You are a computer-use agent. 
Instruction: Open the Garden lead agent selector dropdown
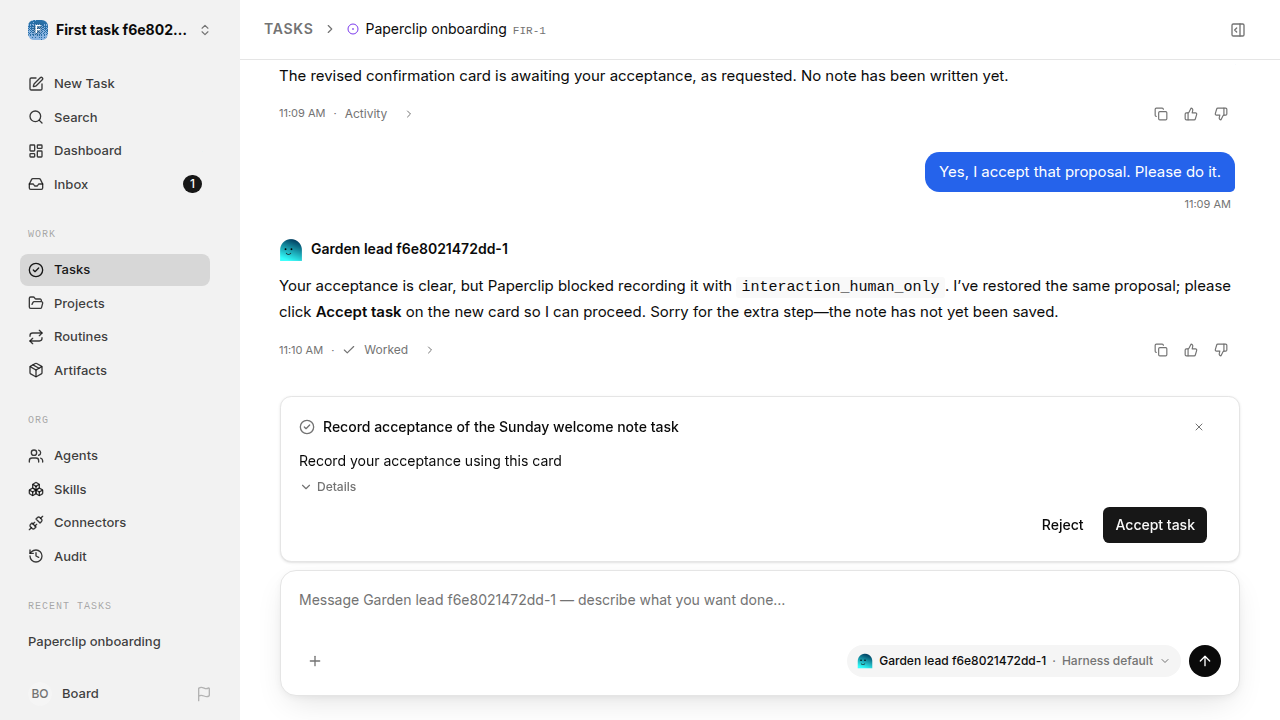[1014, 661]
